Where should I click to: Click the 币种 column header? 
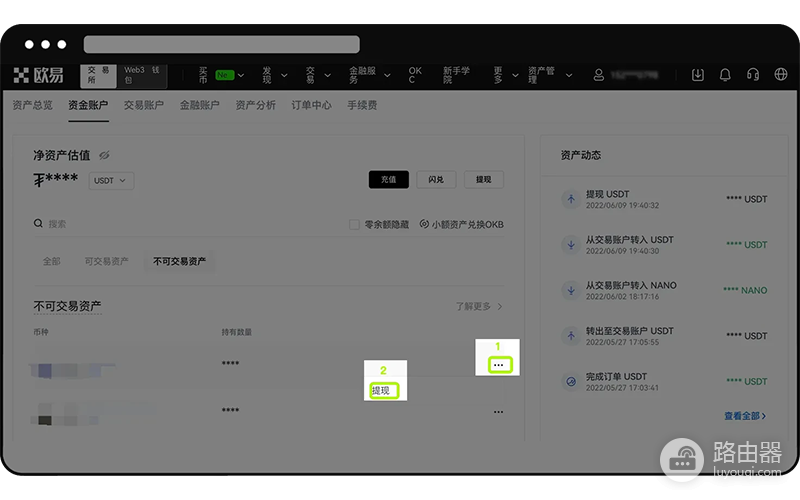[x=41, y=332]
